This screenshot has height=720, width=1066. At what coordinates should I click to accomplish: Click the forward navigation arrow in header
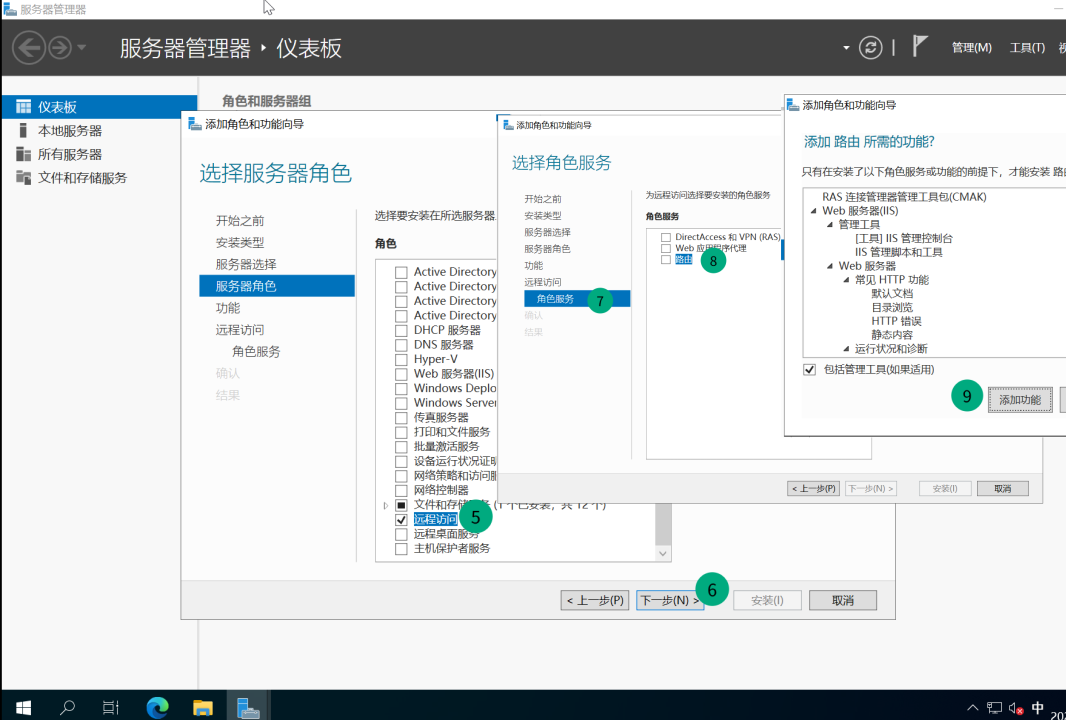point(60,48)
